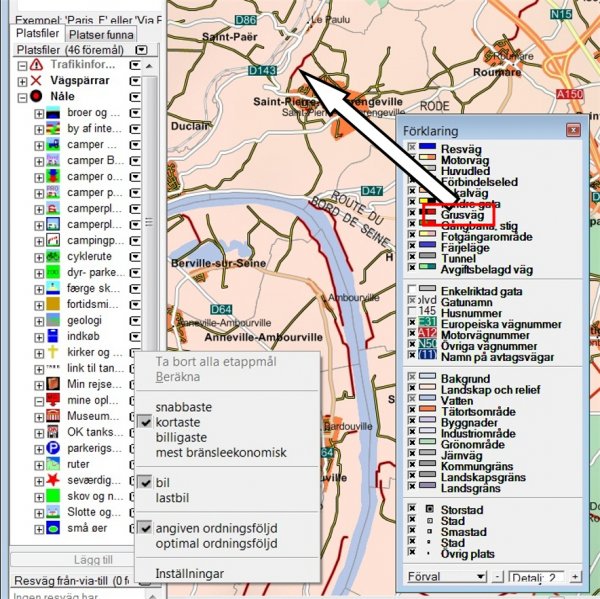Click the Vägspärrar red X icon
600x599 pixels.
click(36, 81)
